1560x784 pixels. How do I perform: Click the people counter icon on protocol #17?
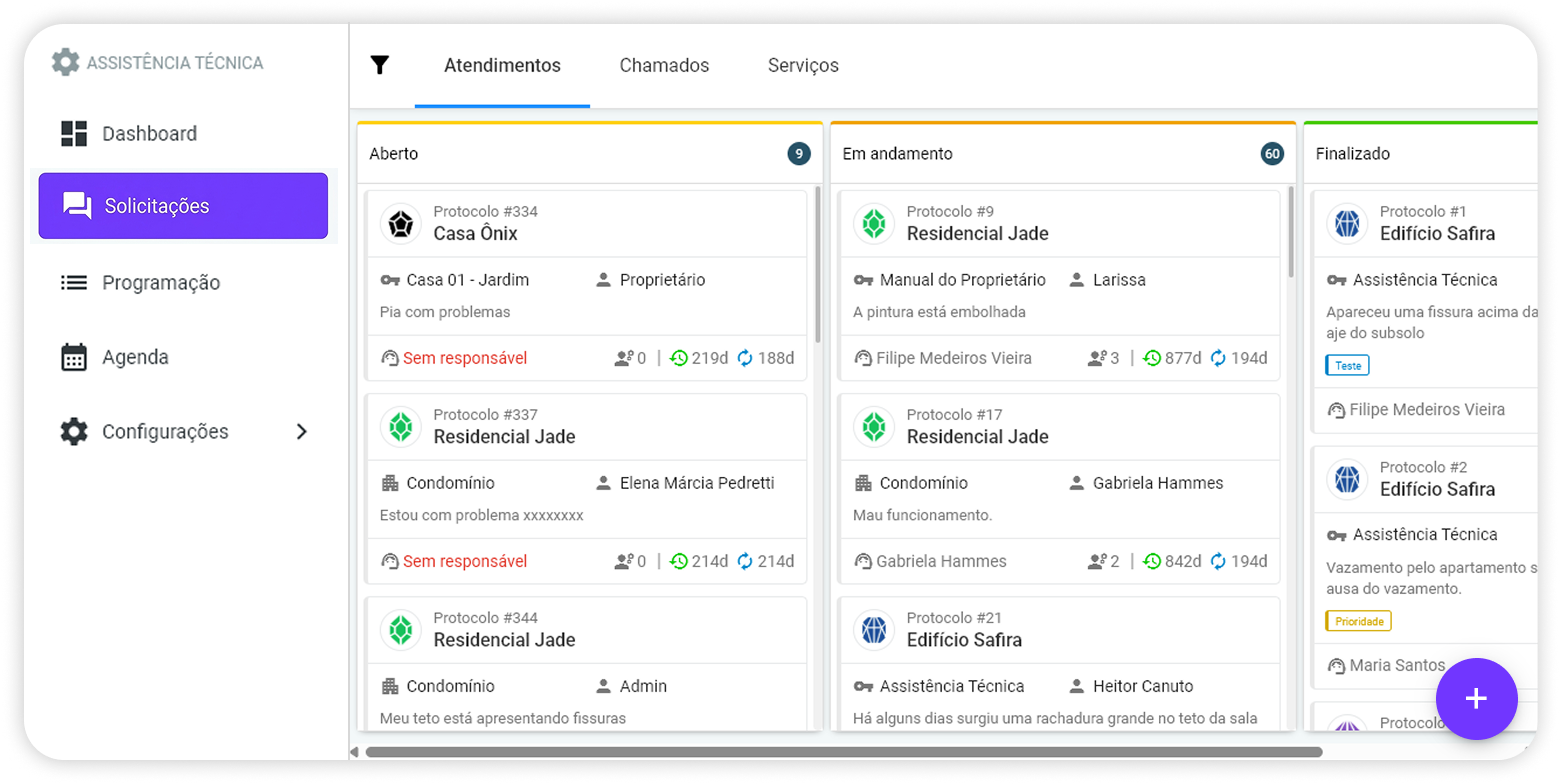point(1097,560)
